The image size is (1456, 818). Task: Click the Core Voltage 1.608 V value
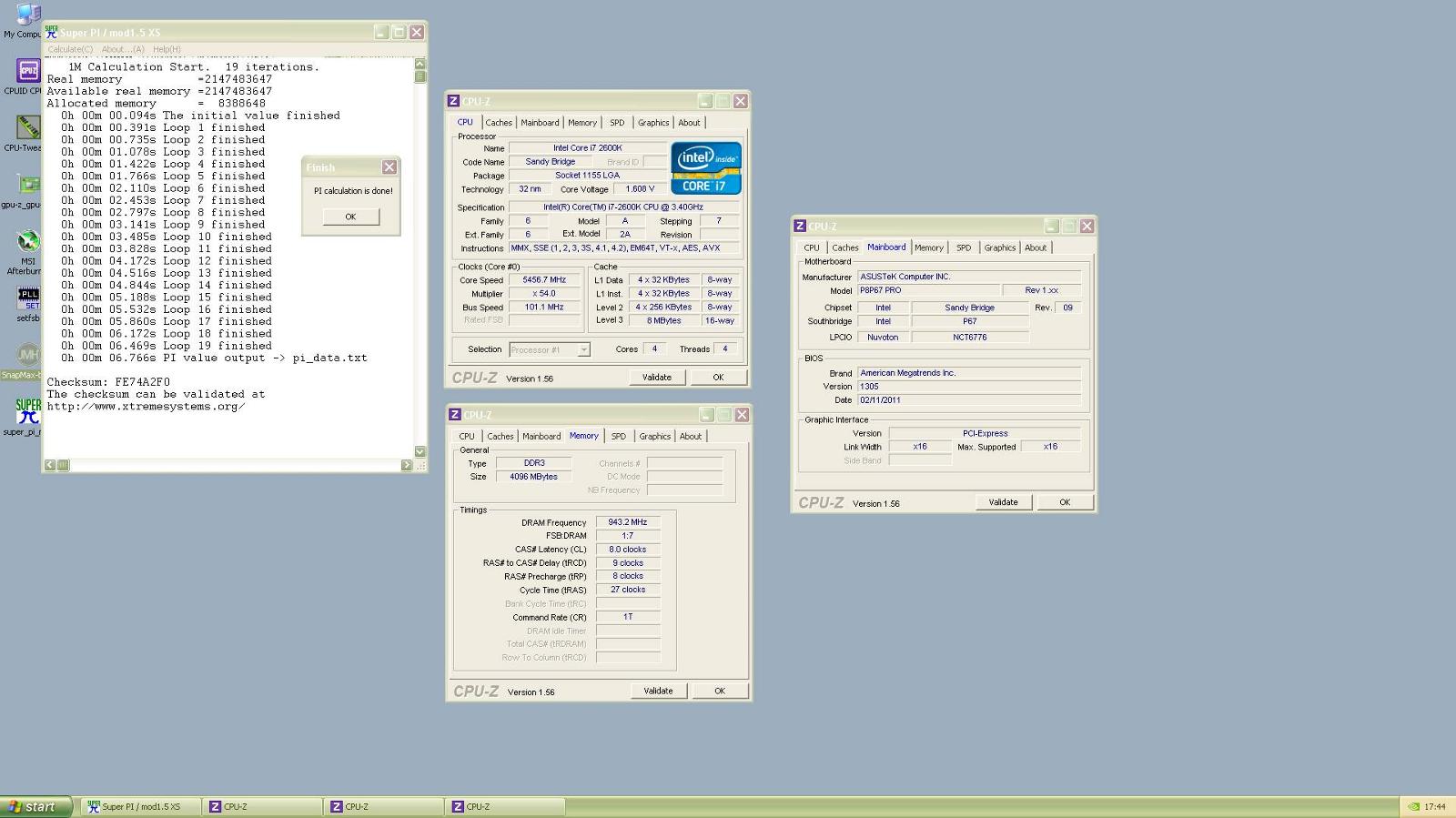(640, 189)
